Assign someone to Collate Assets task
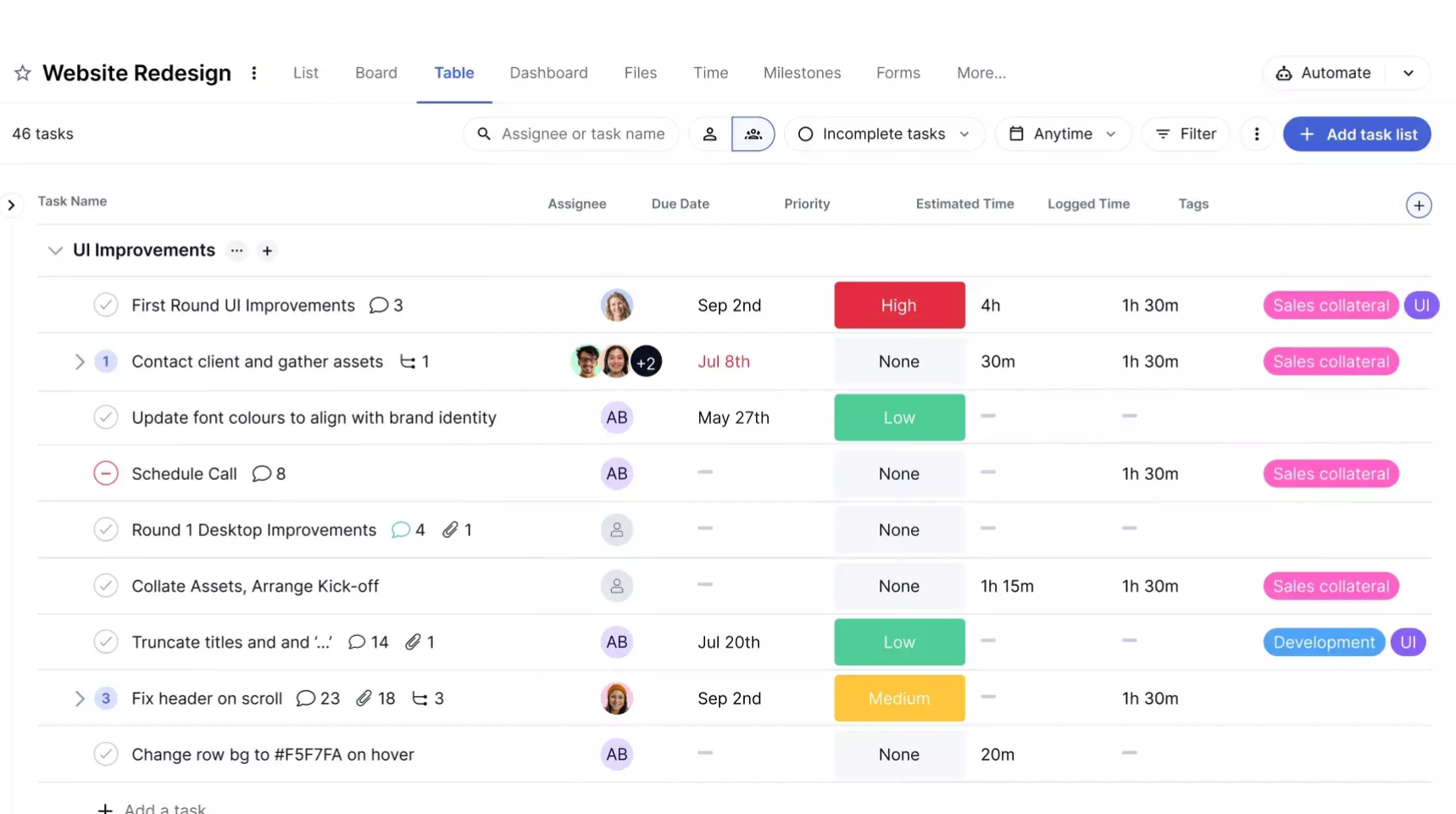The height and width of the screenshot is (814, 1456). point(617,586)
